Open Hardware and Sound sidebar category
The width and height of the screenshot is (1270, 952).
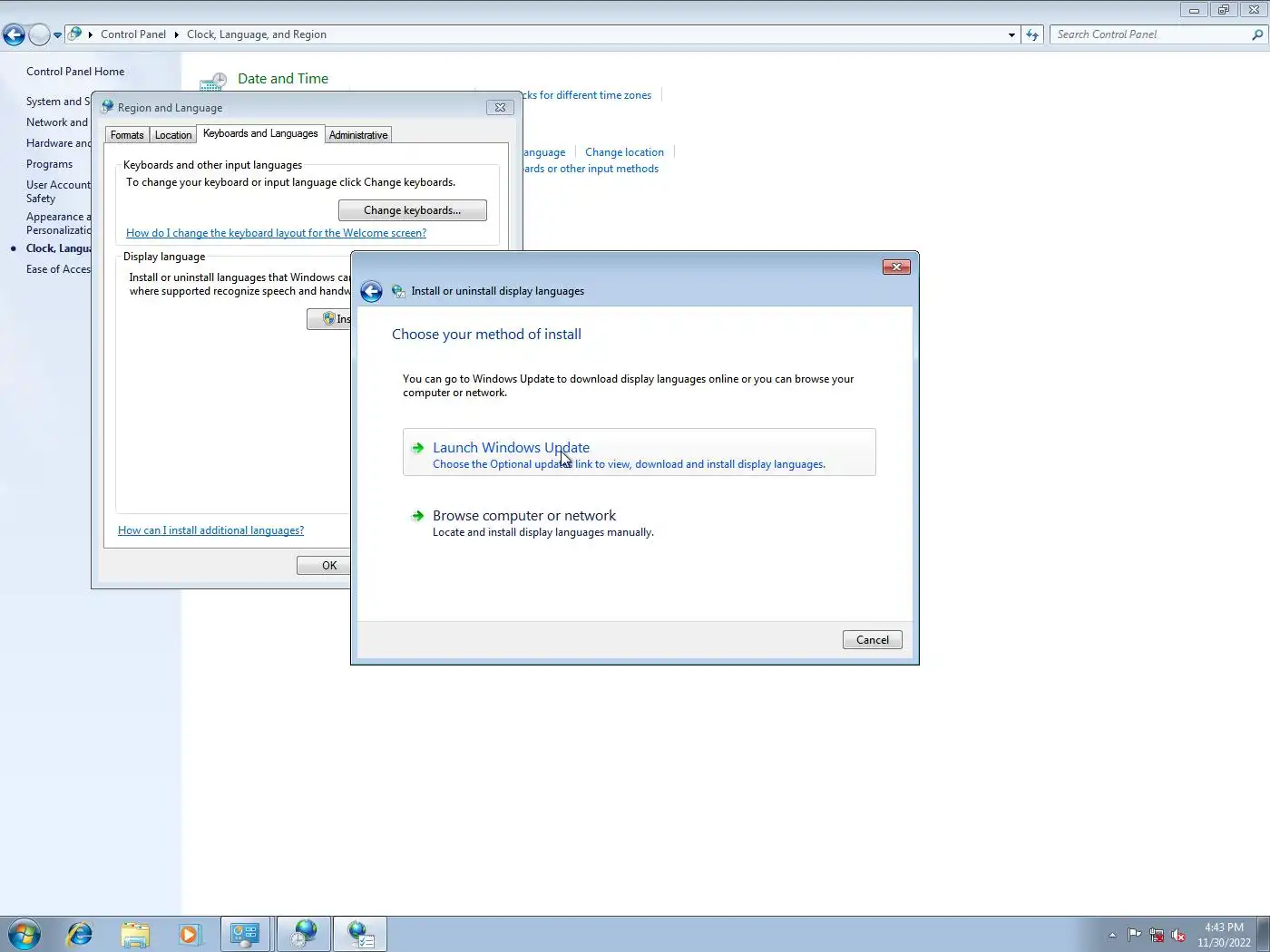pyautogui.click(x=58, y=143)
